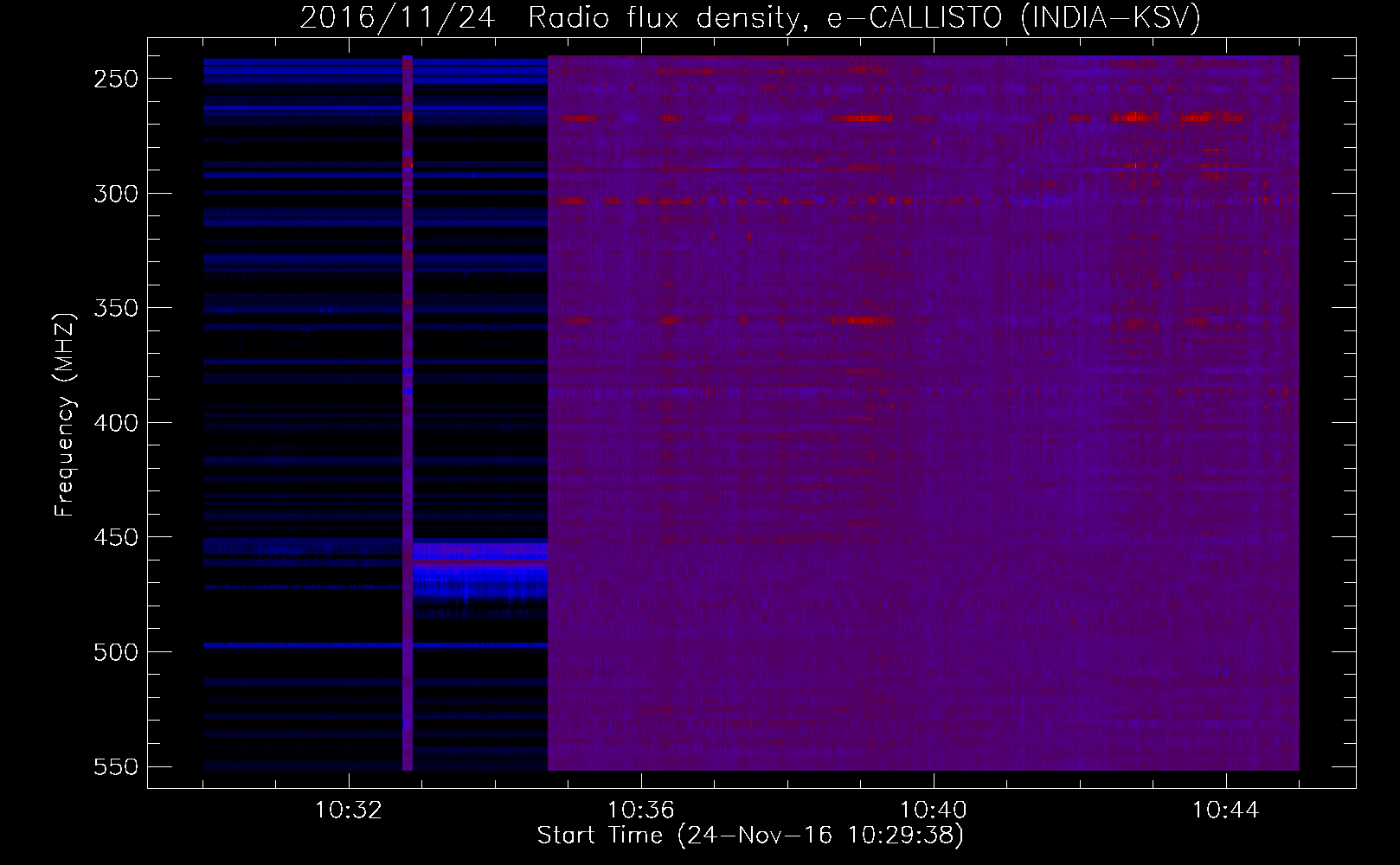Click the 550 frequency tick label
Viewport: 1400px width, 865px height.
pyautogui.click(x=115, y=766)
